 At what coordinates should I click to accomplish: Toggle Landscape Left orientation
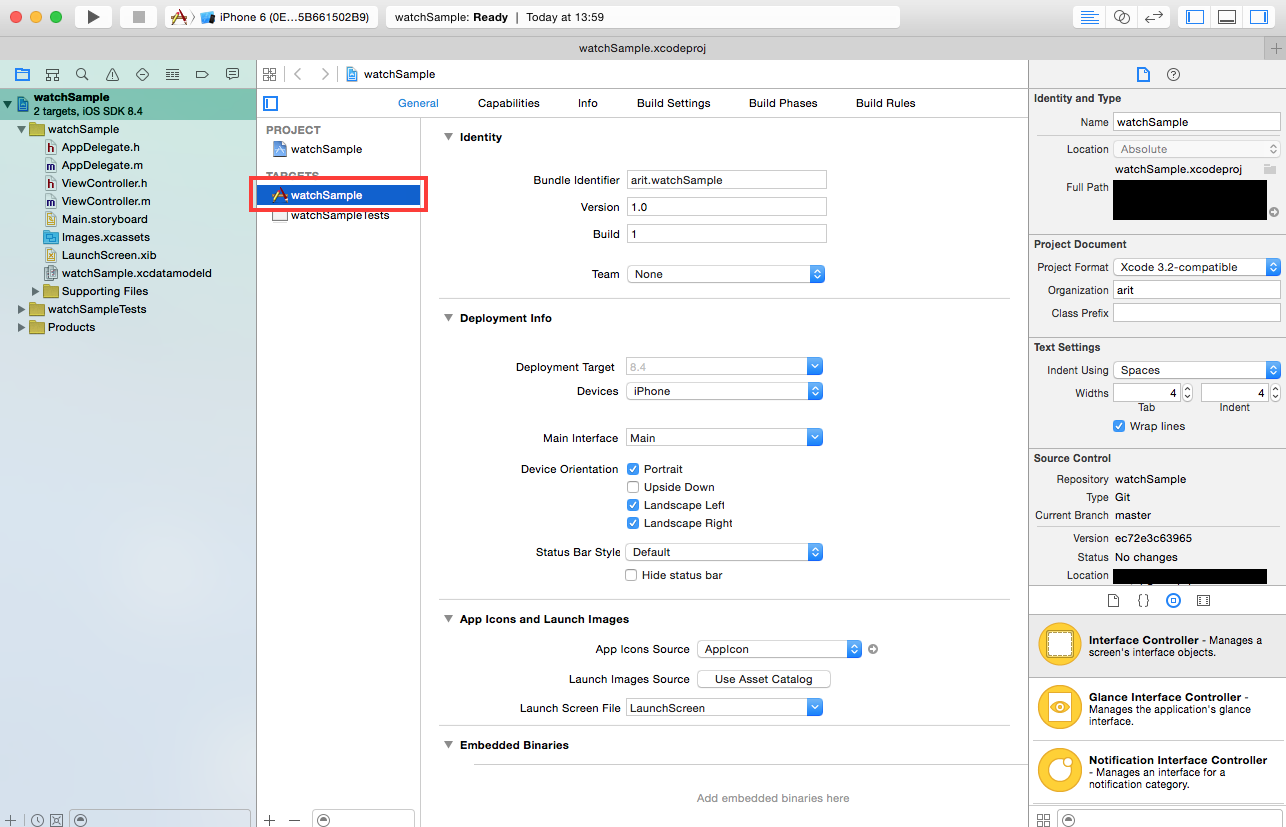[633, 505]
